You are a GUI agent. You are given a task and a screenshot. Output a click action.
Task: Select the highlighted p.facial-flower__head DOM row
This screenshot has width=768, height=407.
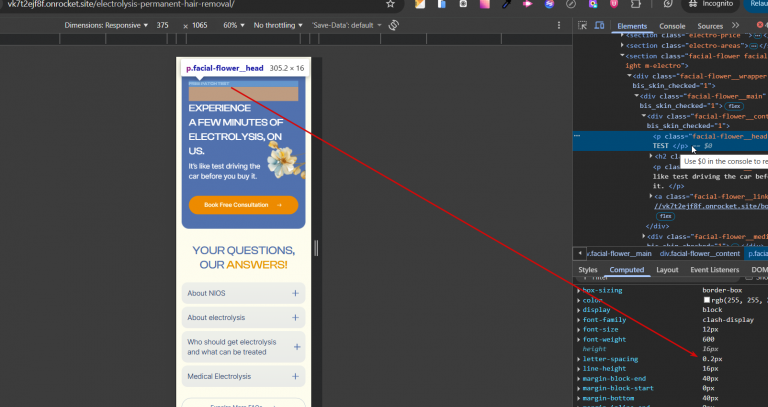[671, 141]
